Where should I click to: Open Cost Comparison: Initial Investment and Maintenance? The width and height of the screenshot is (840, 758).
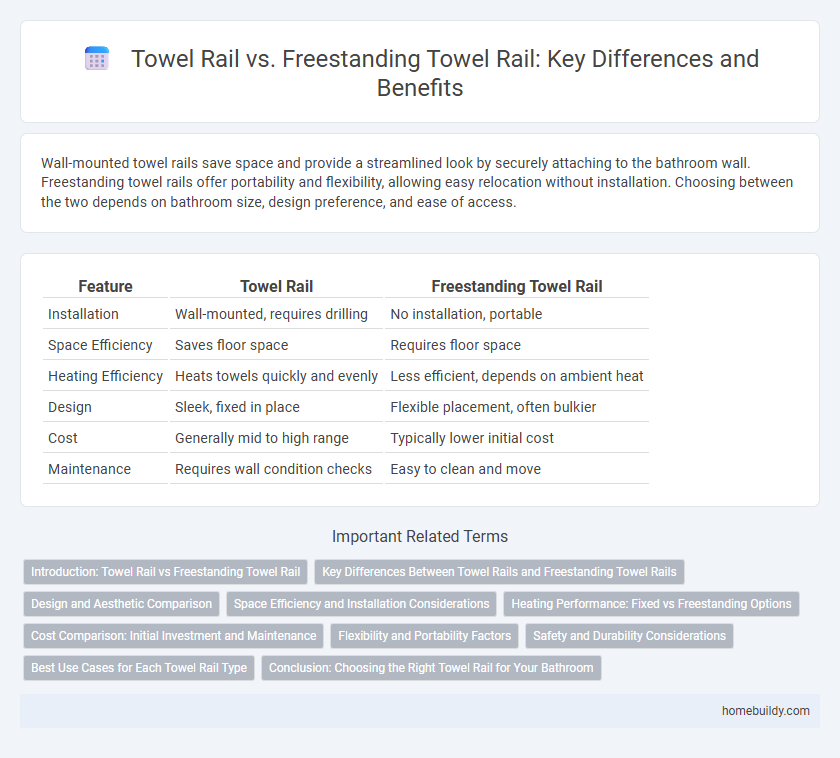174,636
